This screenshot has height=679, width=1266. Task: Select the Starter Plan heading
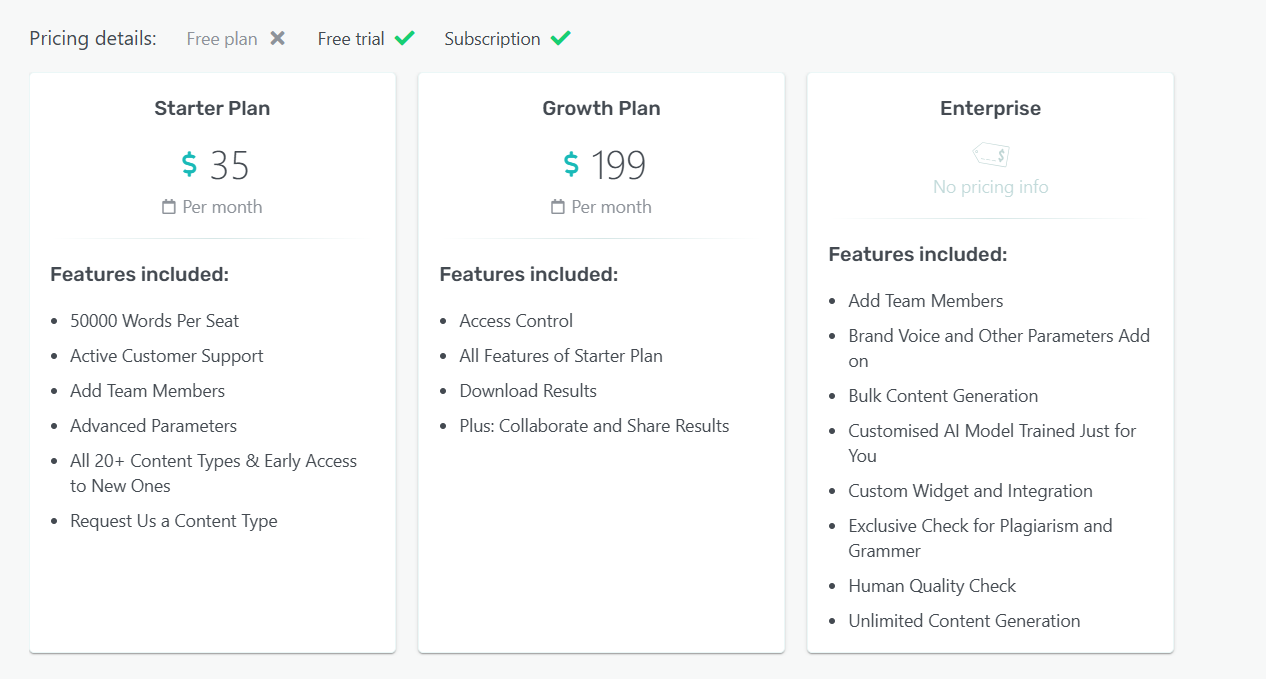[212, 108]
